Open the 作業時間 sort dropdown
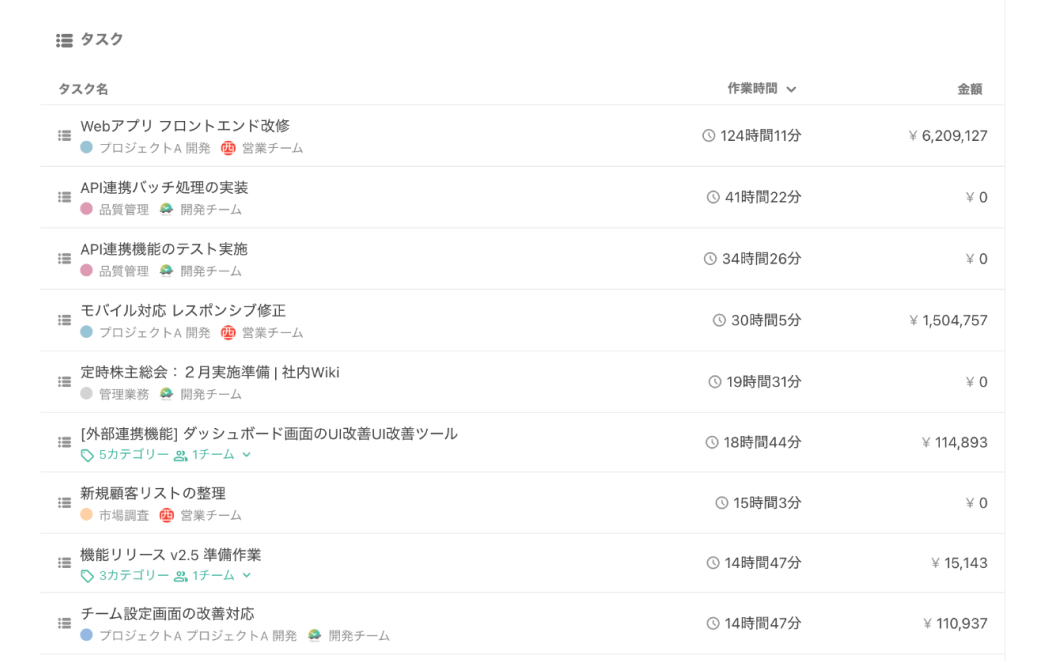 (792, 89)
